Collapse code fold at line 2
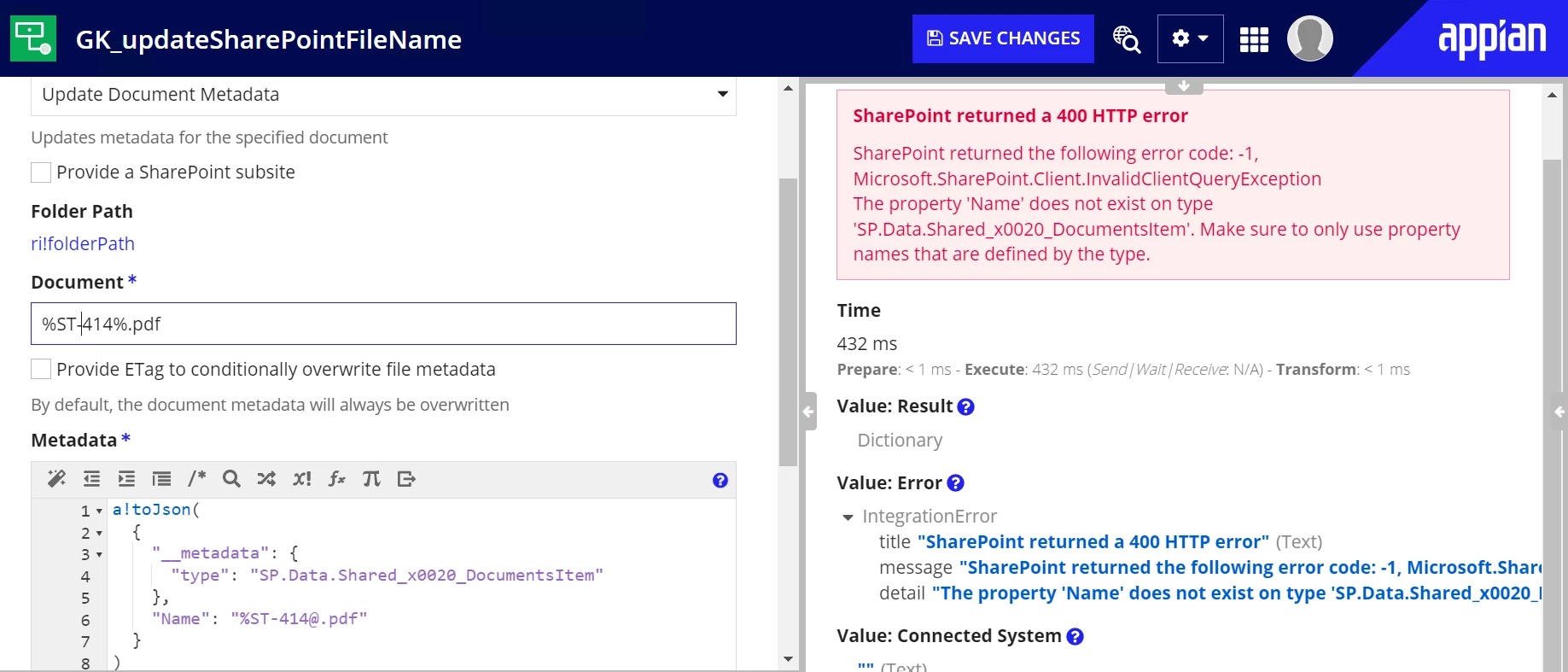This screenshot has width=1568, height=672. point(99,534)
